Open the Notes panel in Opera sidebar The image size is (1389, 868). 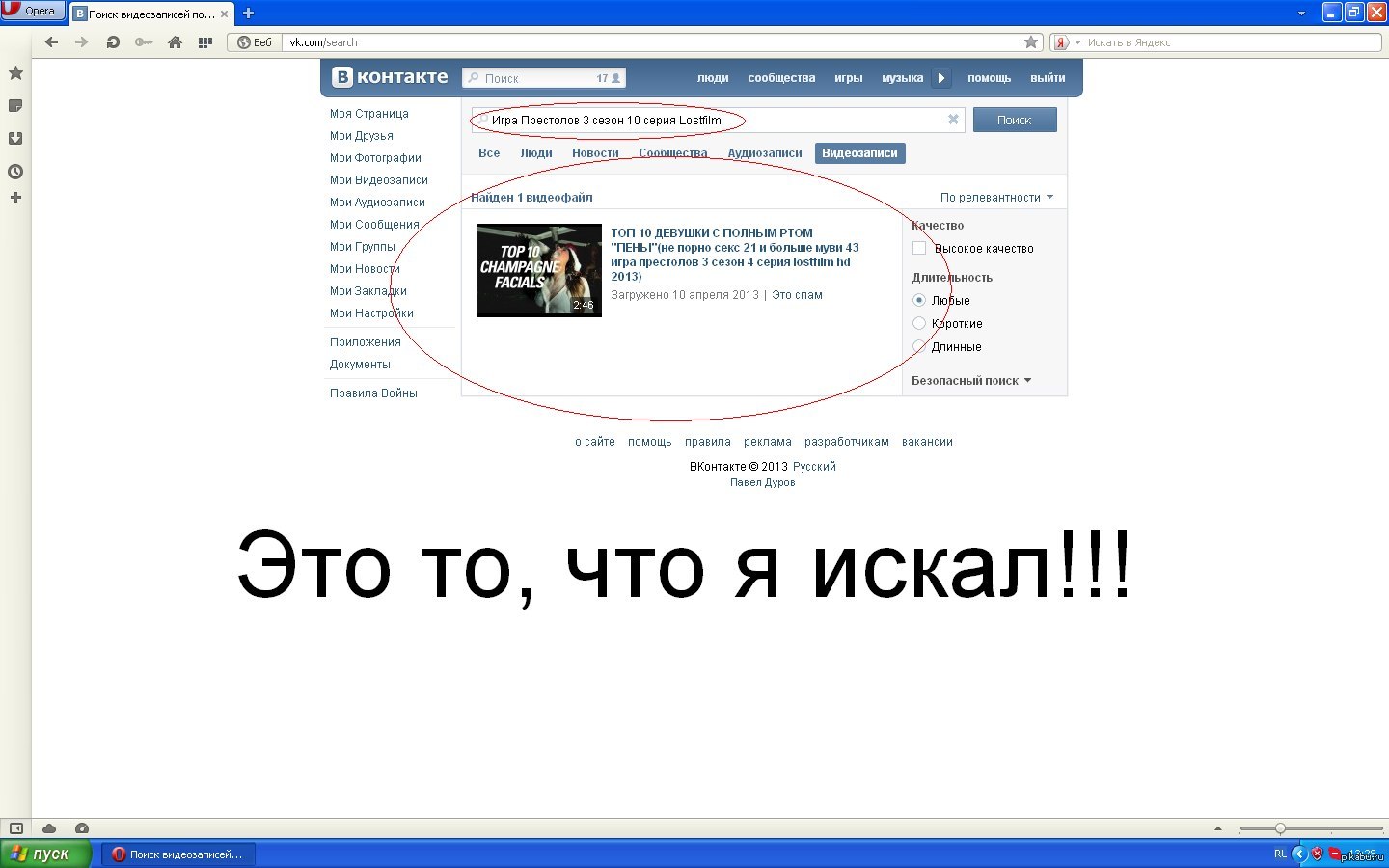(15, 105)
